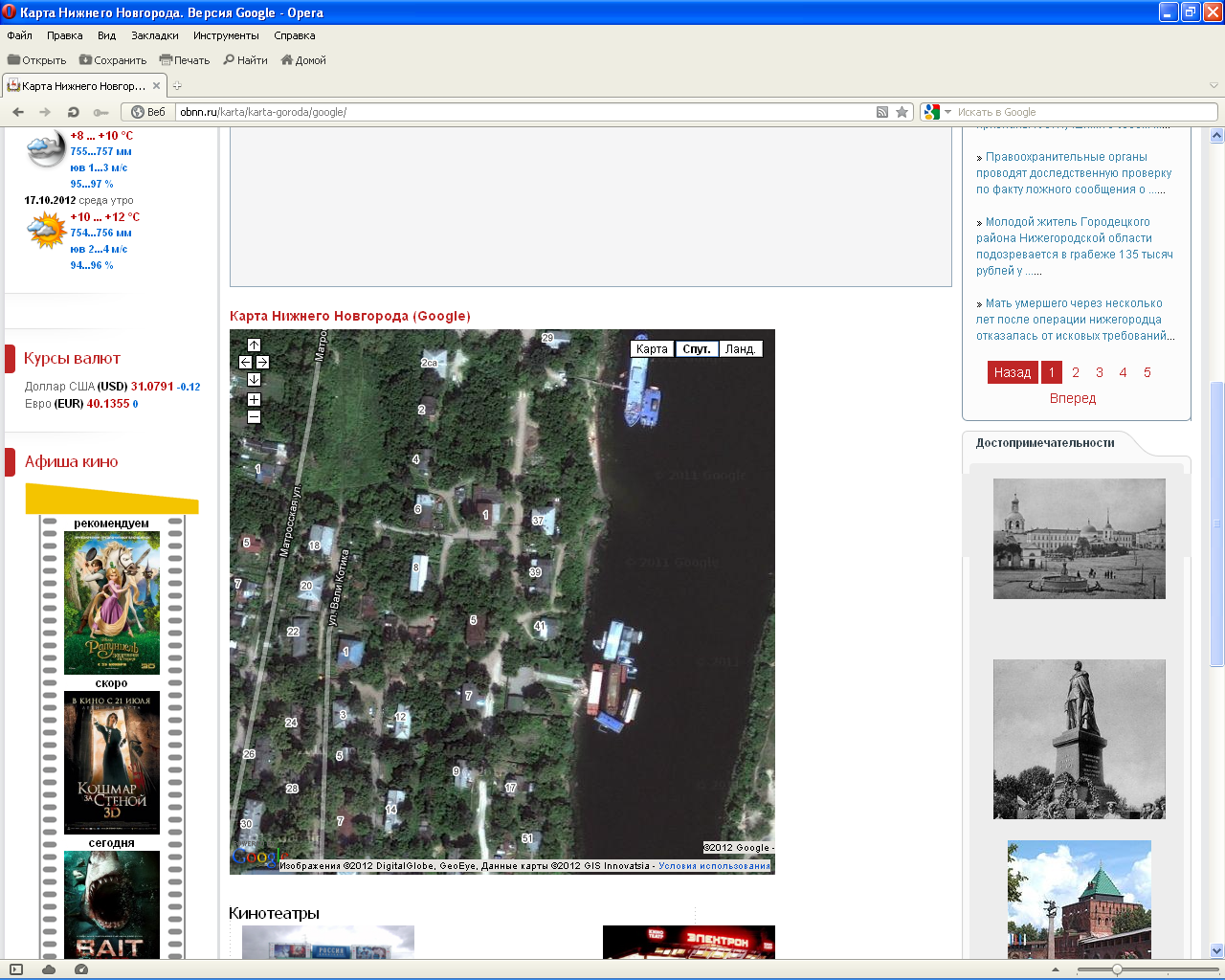
Task: Click the Google search input field
Action: click(1086, 112)
